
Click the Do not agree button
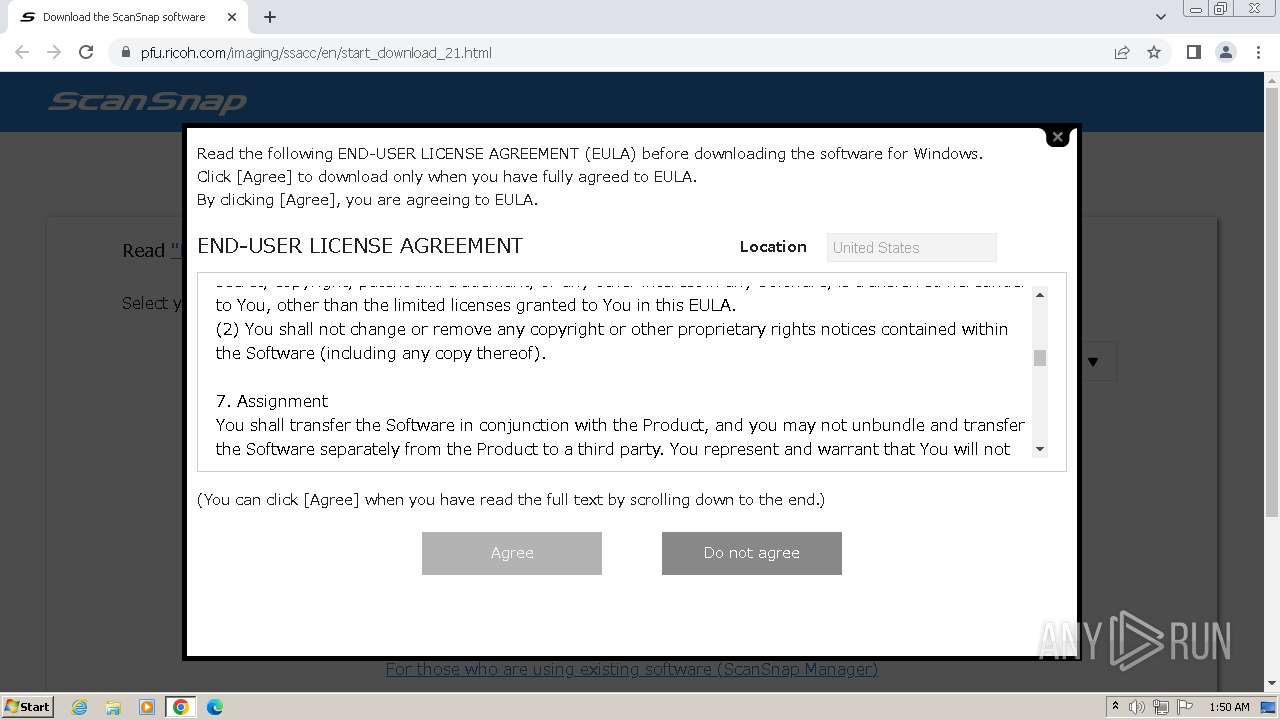[x=752, y=553]
